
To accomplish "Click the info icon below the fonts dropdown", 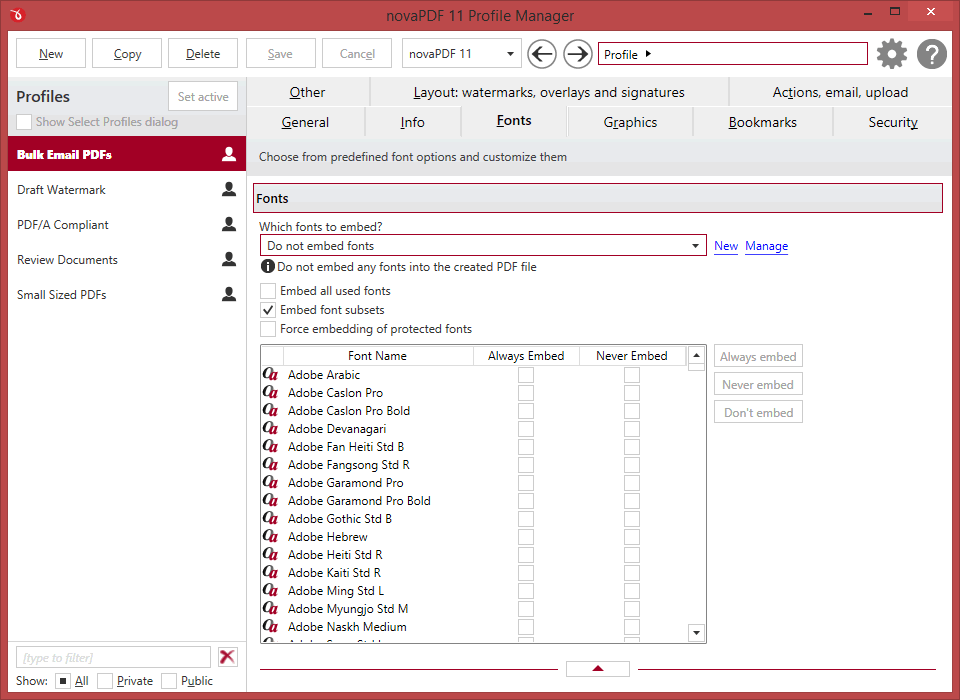I will [x=268, y=266].
